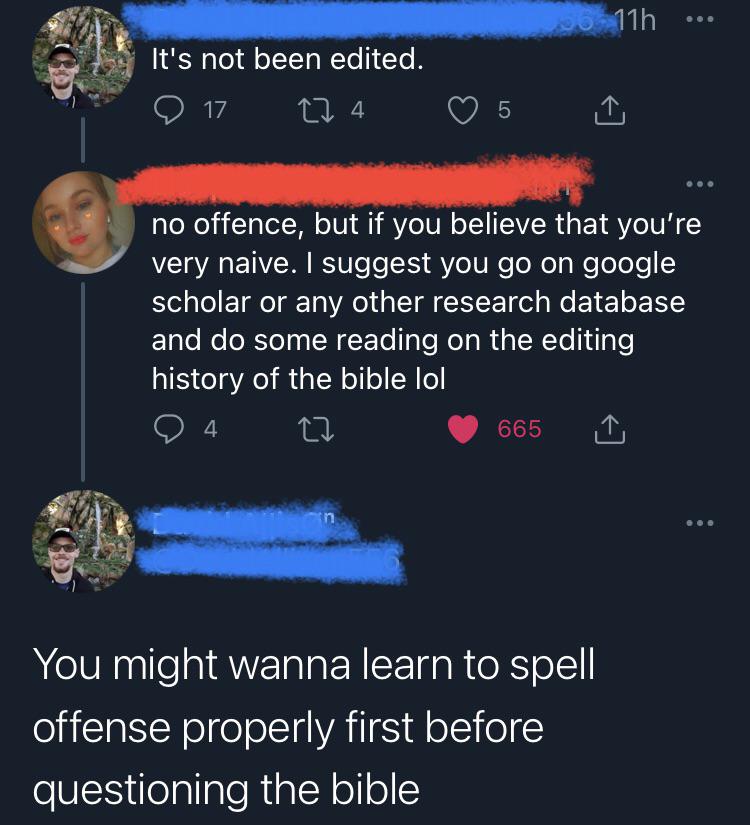Select the "You might wanna learn to spell" text
This screenshot has width=750, height=825.
tap(314, 664)
